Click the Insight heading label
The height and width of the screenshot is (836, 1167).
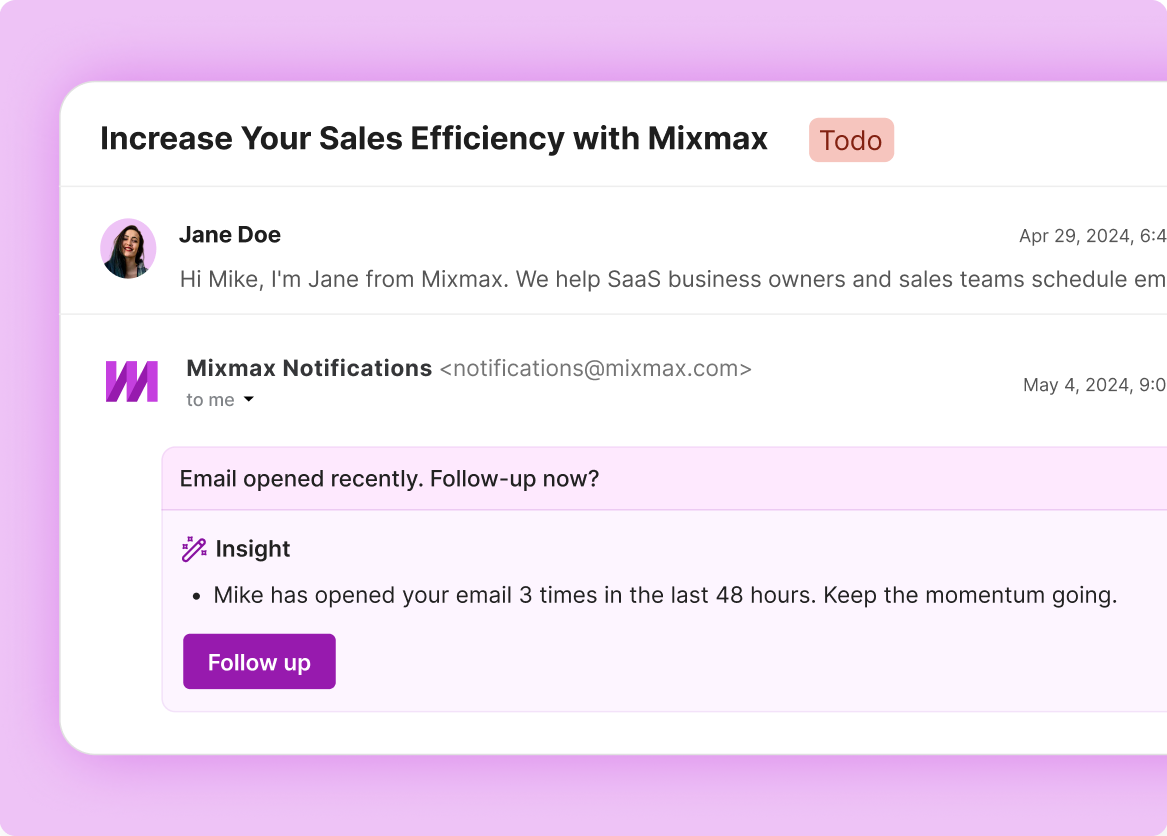click(x=253, y=549)
